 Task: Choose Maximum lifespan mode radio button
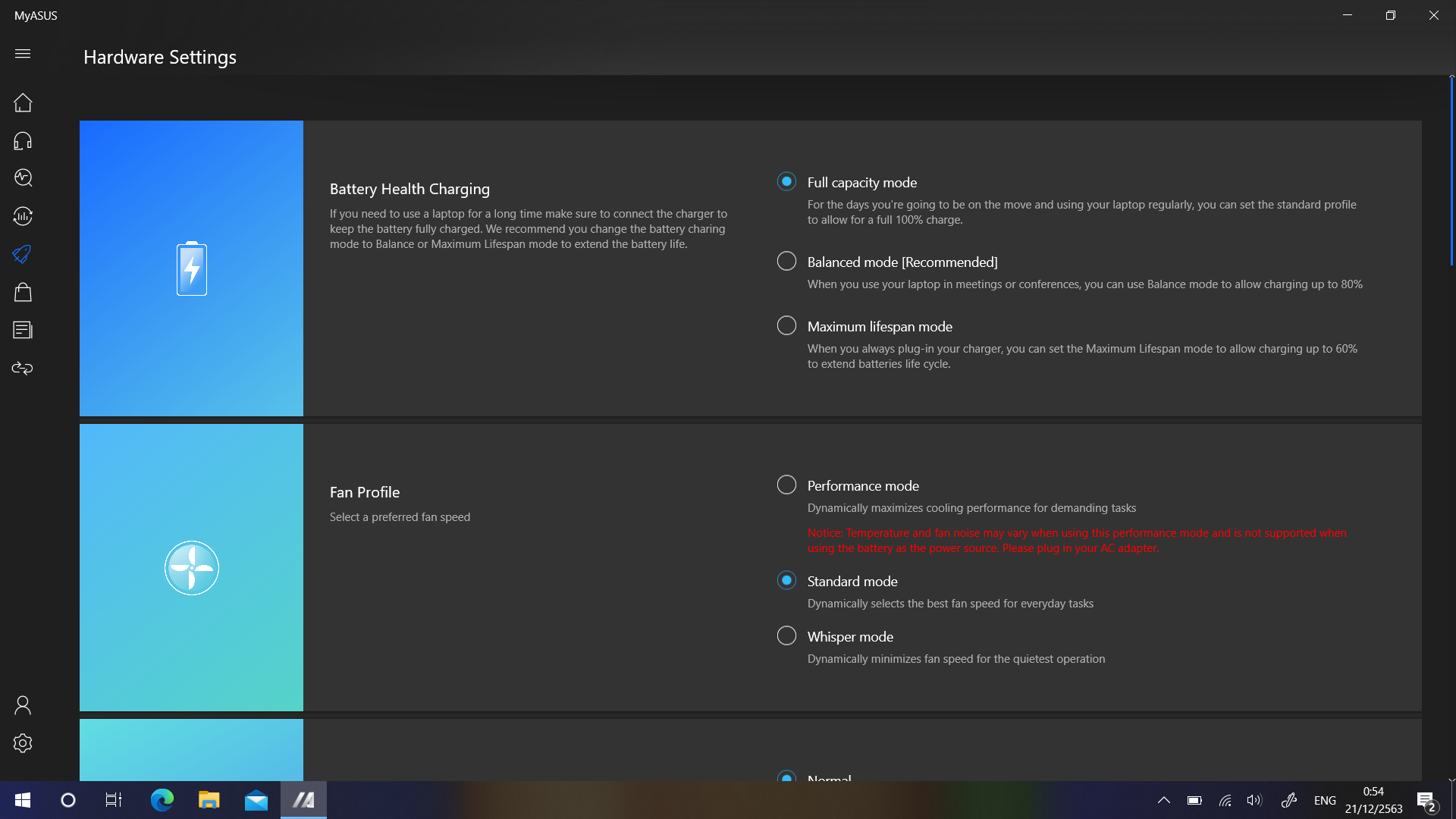(x=786, y=325)
